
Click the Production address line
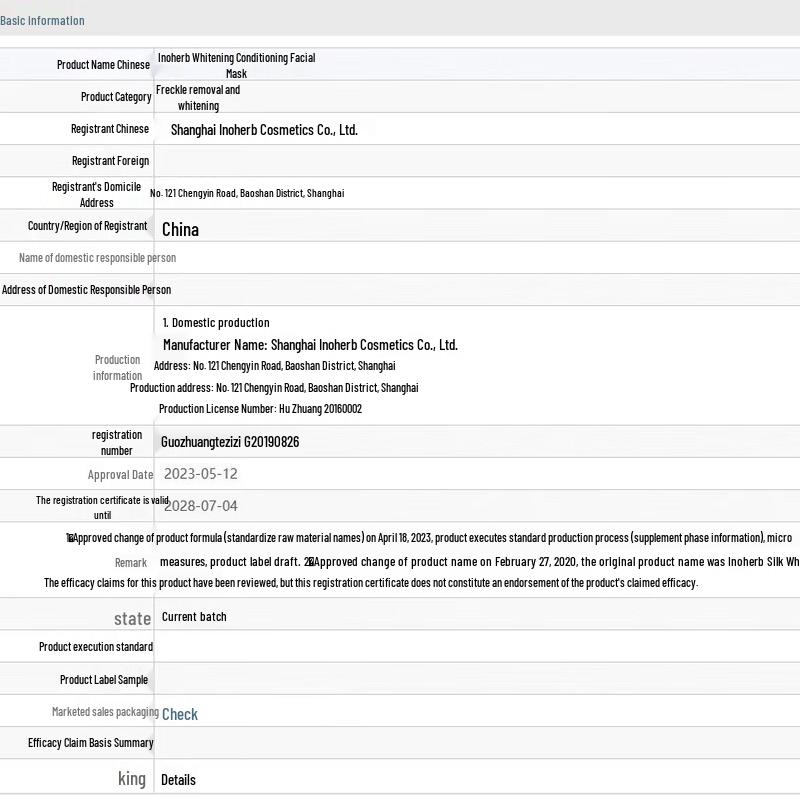click(274, 388)
